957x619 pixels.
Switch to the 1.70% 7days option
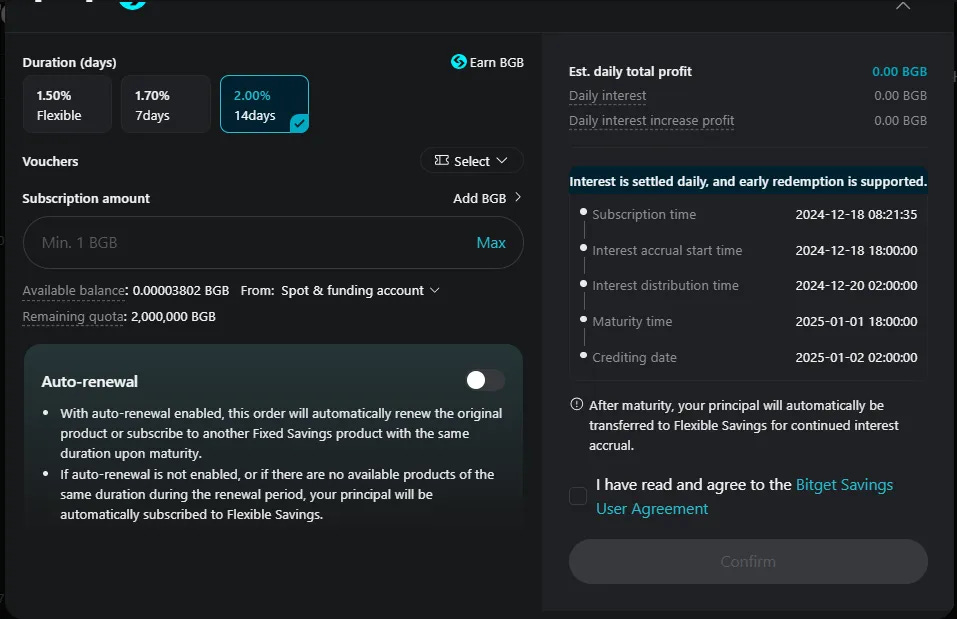(x=165, y=103)
